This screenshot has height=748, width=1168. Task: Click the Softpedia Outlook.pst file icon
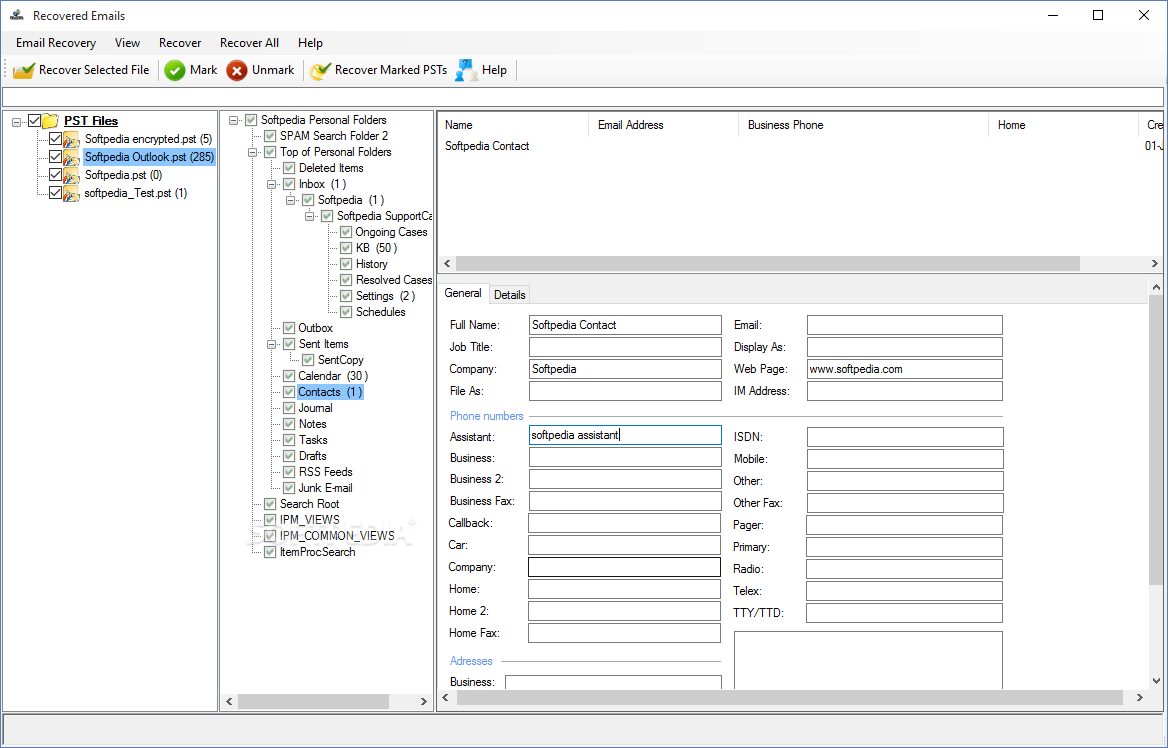click(72, 157)
